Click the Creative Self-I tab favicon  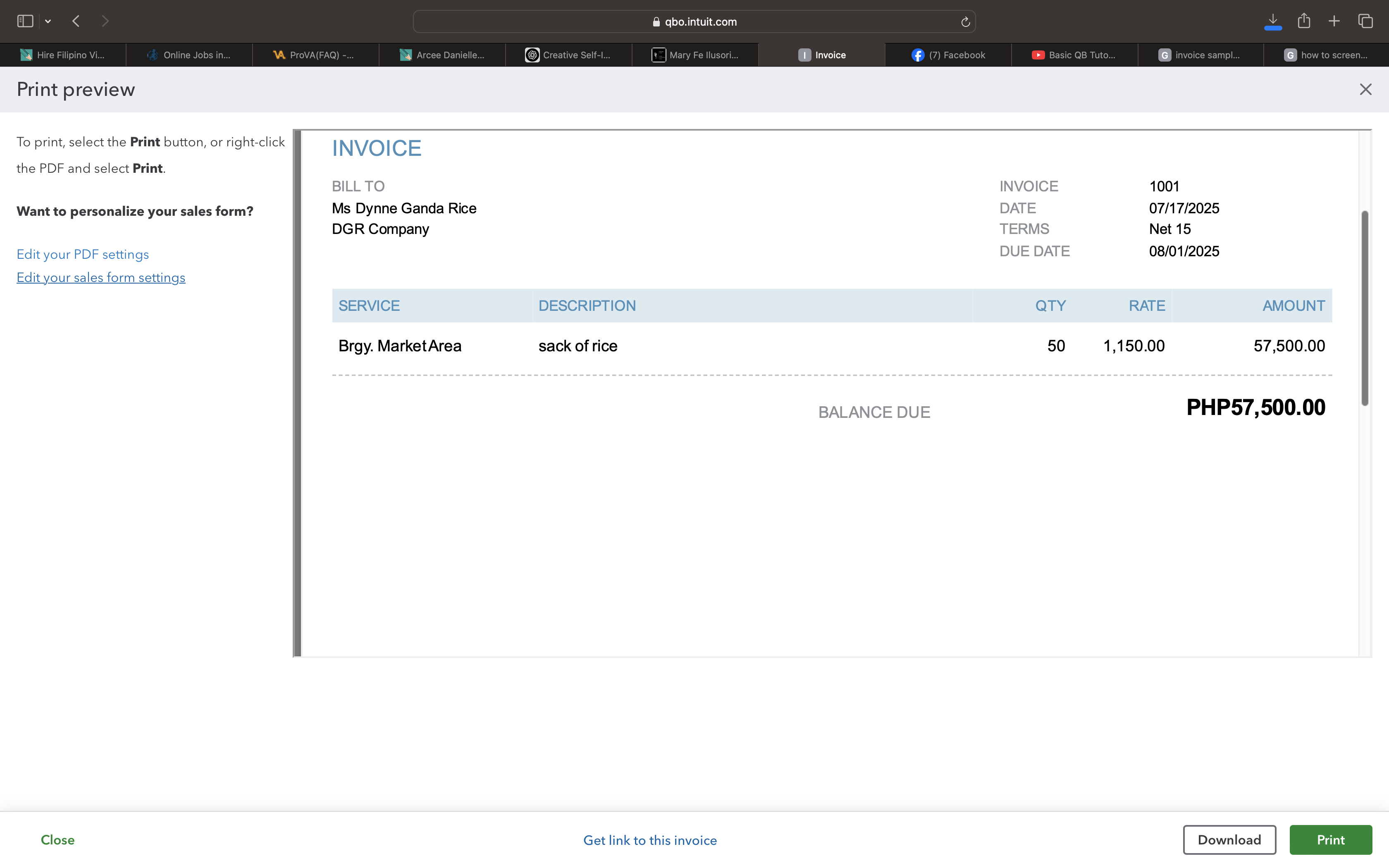[x=532, y=55]
